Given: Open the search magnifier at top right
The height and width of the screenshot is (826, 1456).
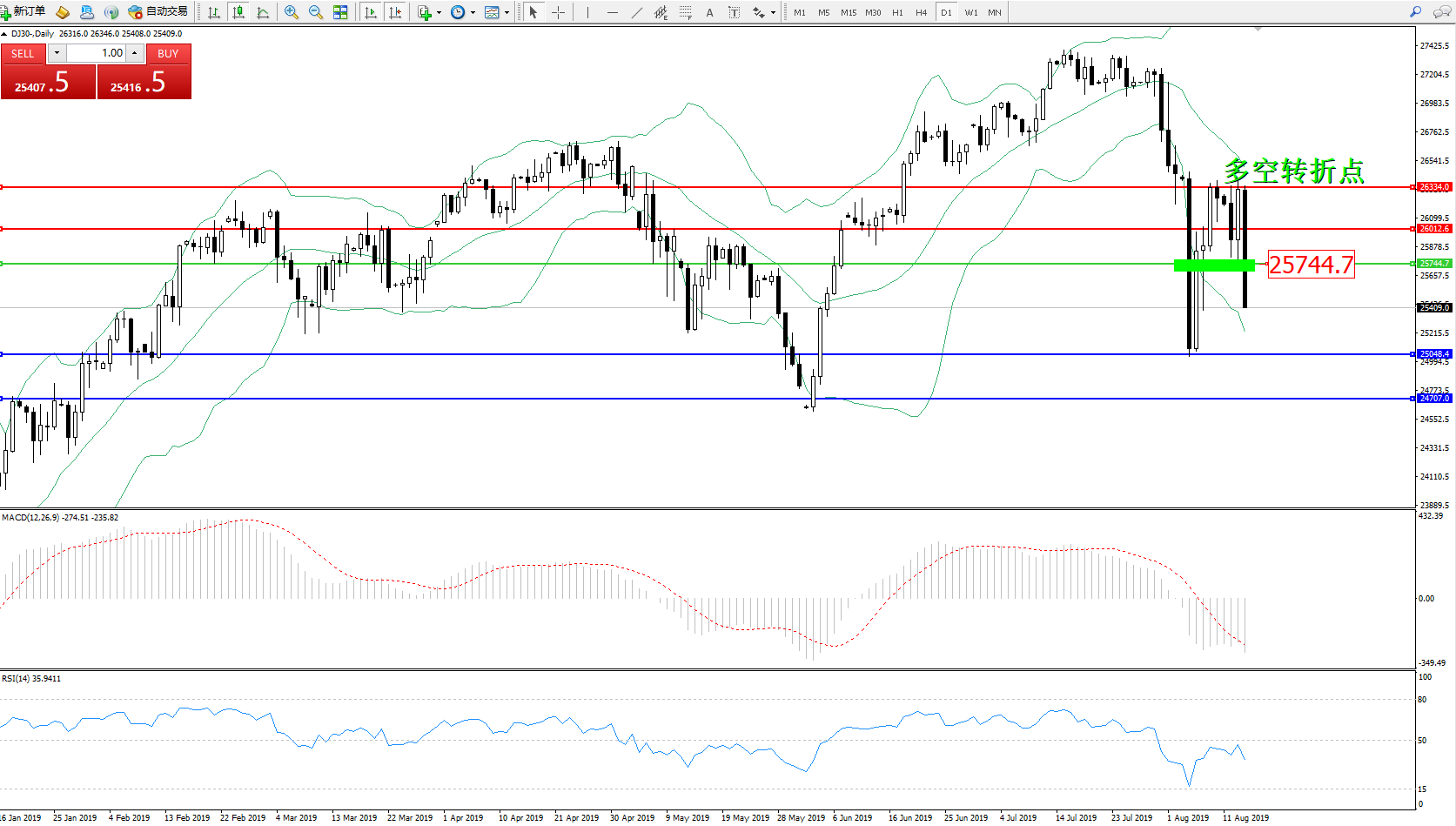Looking at the screenshot, I should pyautogui.click(x=1415, y=12).
